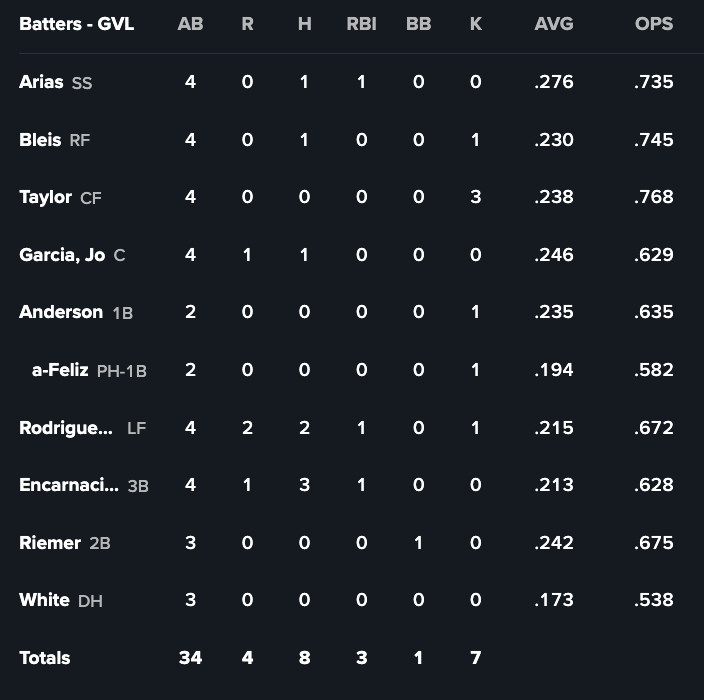
Task: Click the AB column header
Action: pyautogui.click(x=190, y=24)
